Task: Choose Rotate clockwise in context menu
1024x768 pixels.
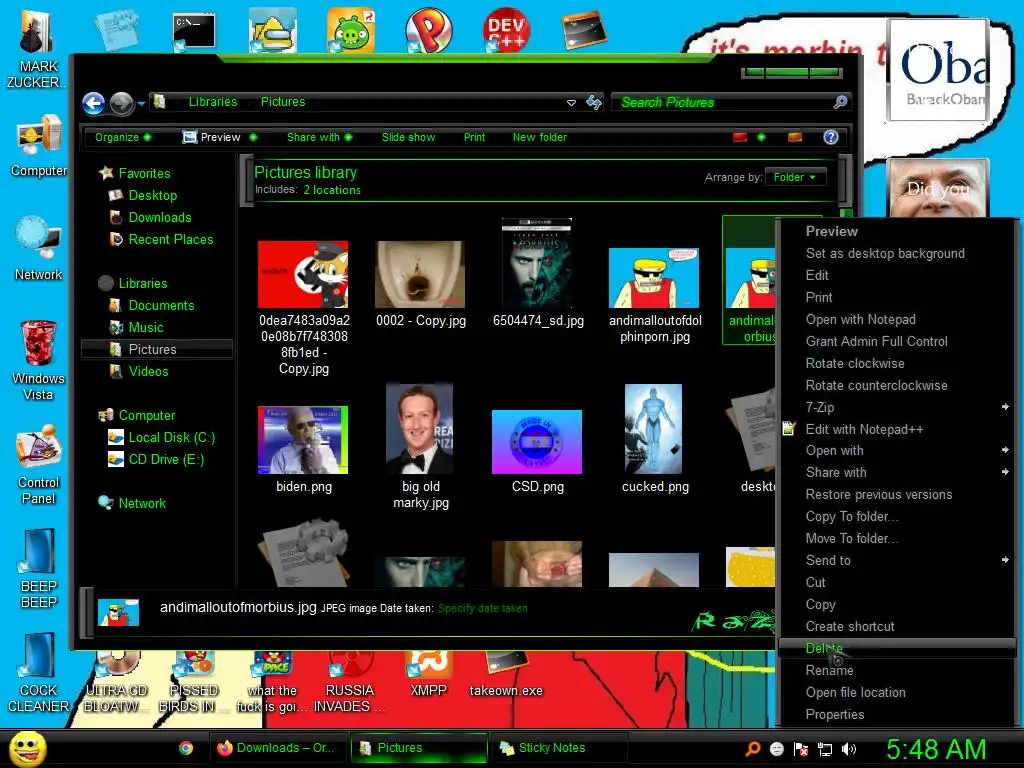Action: coord(897,363)
